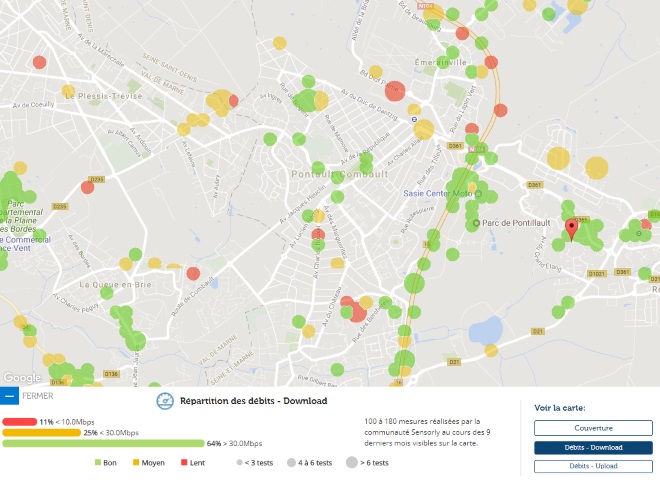Click the large '> 6 tests' legend circle

pyautogui.click(x=352, y=463)
